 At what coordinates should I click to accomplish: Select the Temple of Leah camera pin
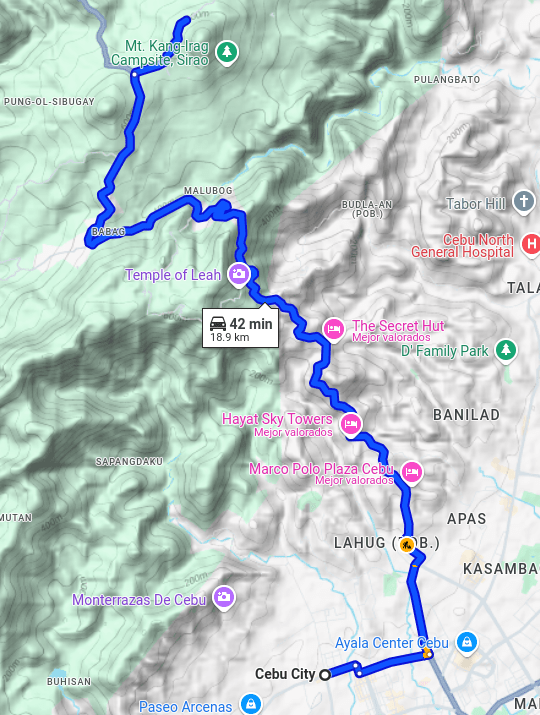239,274
